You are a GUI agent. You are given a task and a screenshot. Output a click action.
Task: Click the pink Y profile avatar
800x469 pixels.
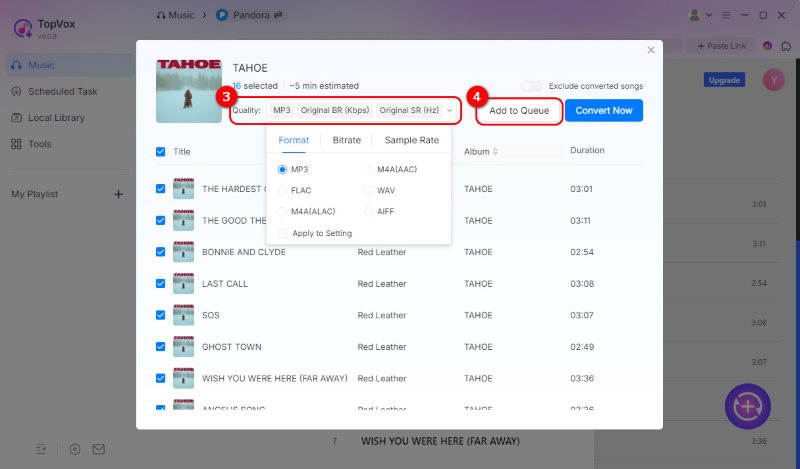pos(774,80)
